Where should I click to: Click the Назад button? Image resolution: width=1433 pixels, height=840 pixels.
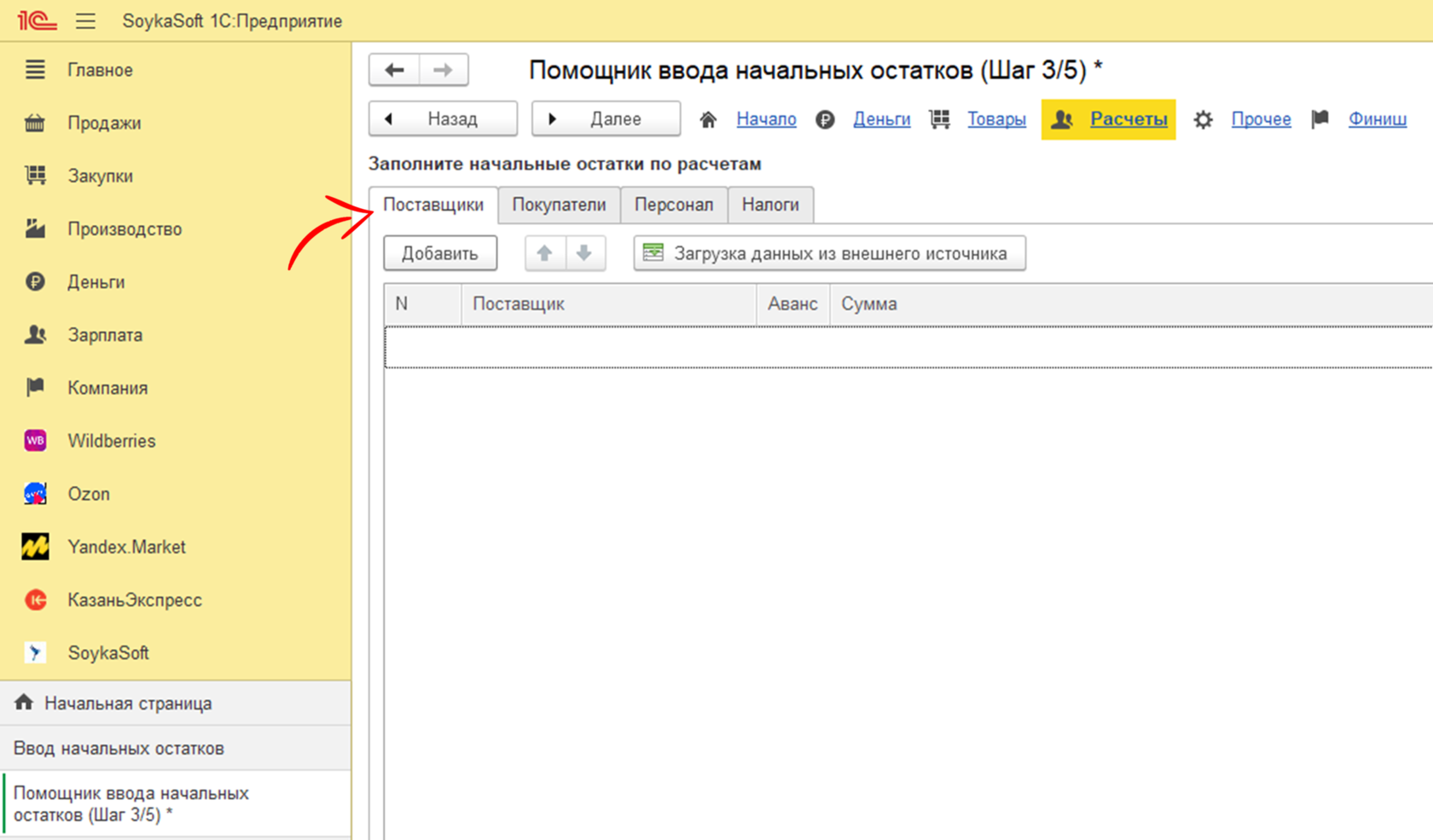coord(443,119)
